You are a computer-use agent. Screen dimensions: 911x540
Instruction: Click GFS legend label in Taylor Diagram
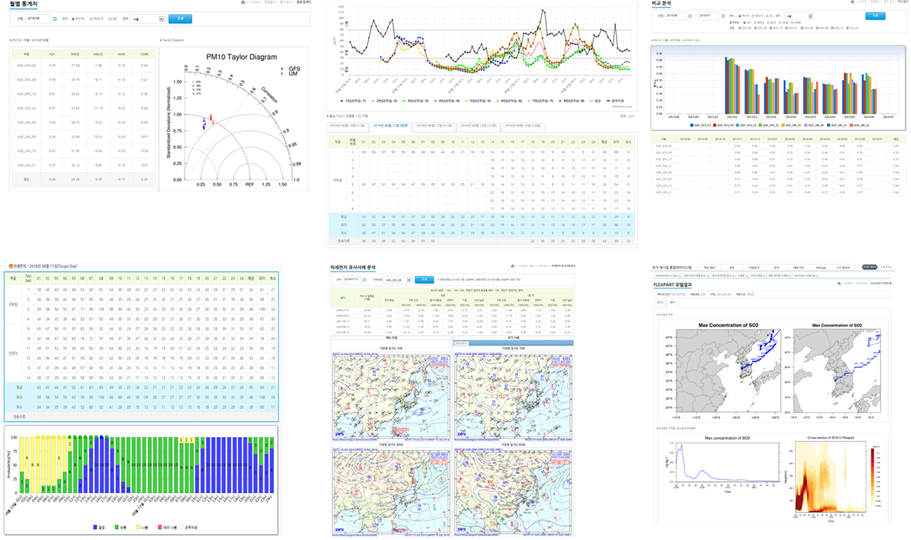(x=294, y=69)
